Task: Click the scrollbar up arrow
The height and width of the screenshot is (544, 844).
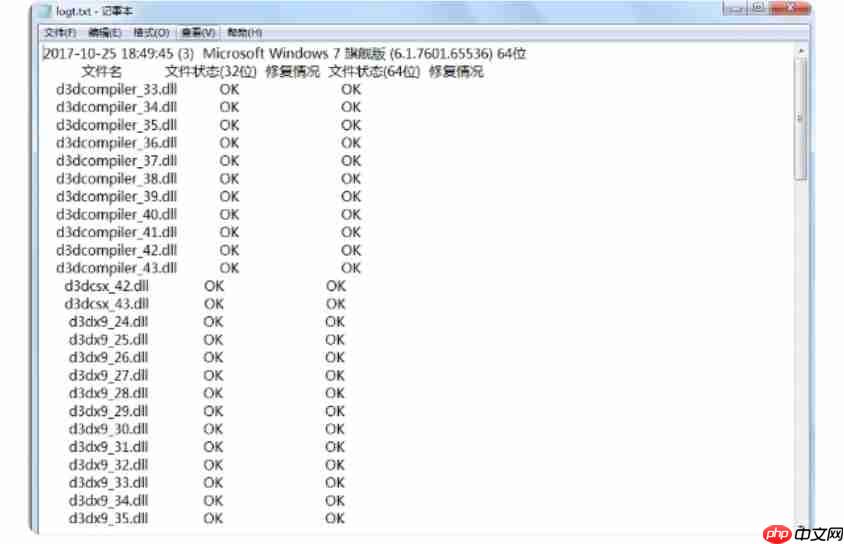Action: coord(801,51)
